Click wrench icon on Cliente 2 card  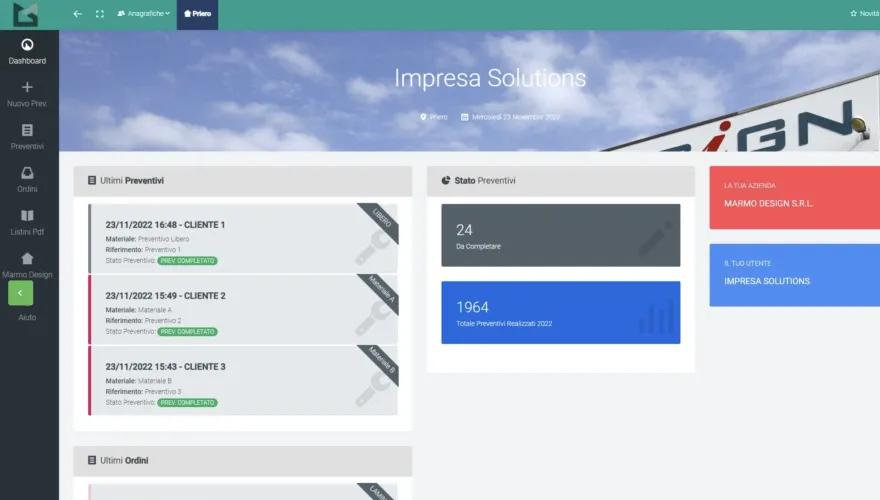pos(372,319)
